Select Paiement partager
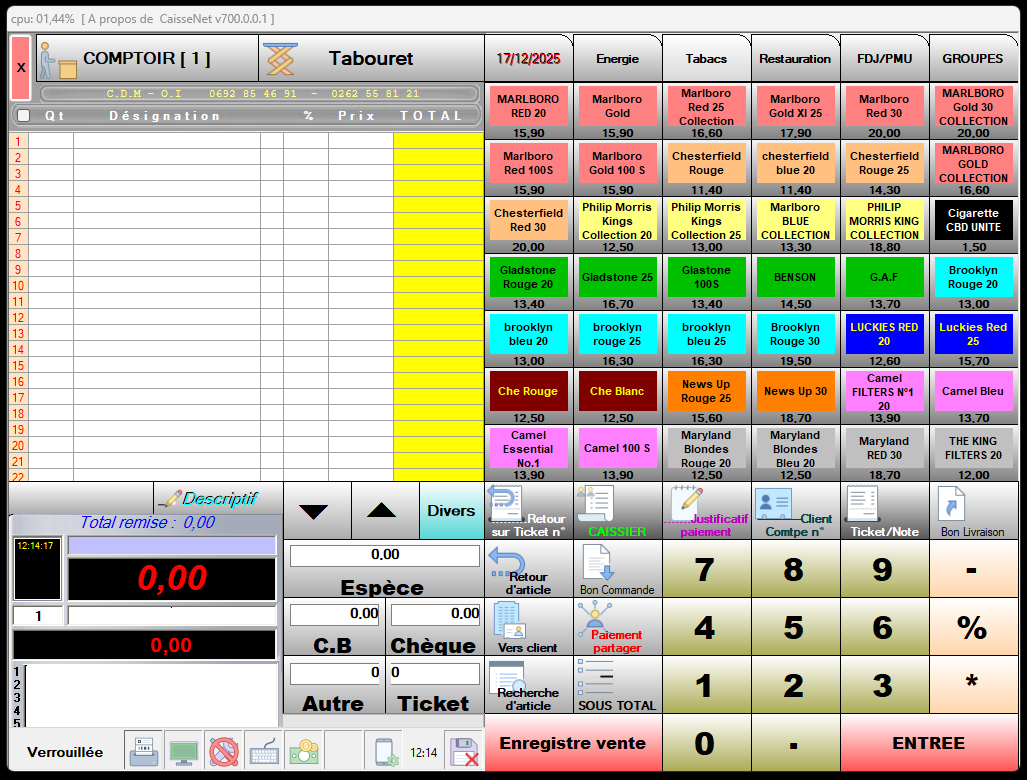 [x=618, y=627]
